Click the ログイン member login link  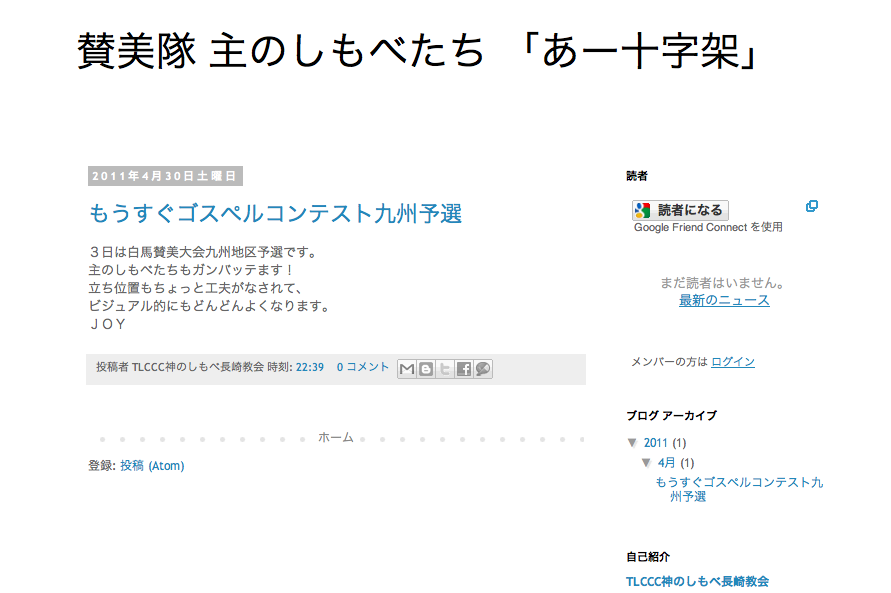click(732, 362)
